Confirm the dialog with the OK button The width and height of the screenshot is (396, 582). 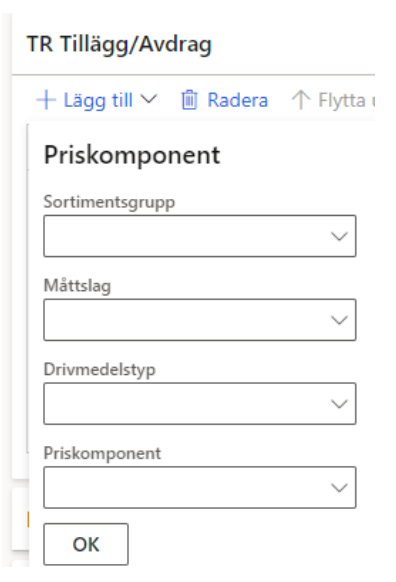click(x=86, y=544)
